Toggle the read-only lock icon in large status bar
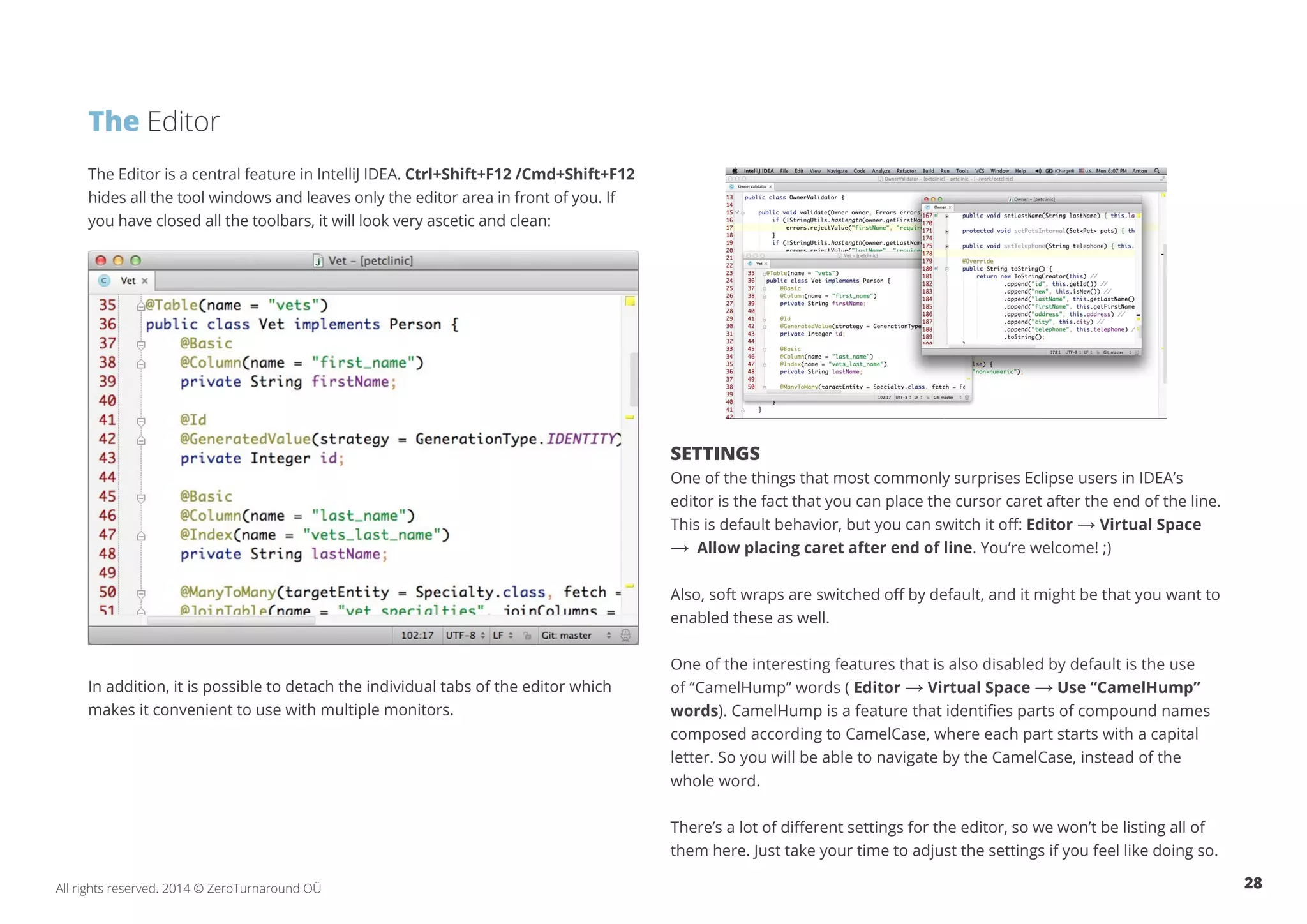Screen dimensions: 1307x924 527,636
